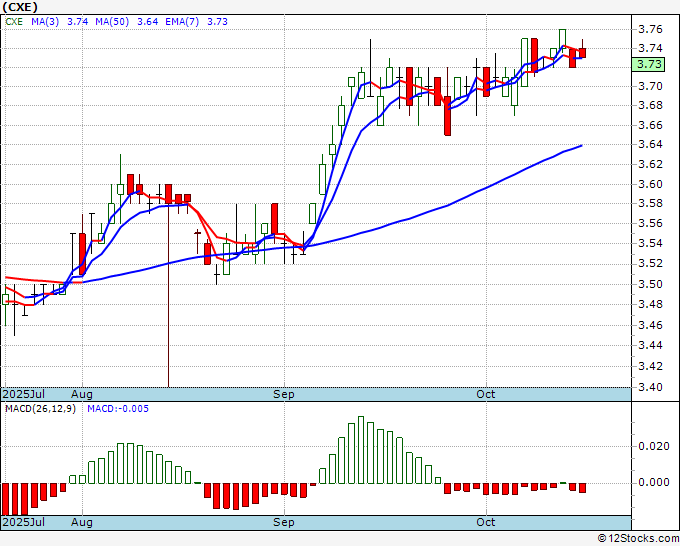Click the EMA(7) legend label
The width and height of the screenshot is (680, 546).
click(x=182, y=22)
